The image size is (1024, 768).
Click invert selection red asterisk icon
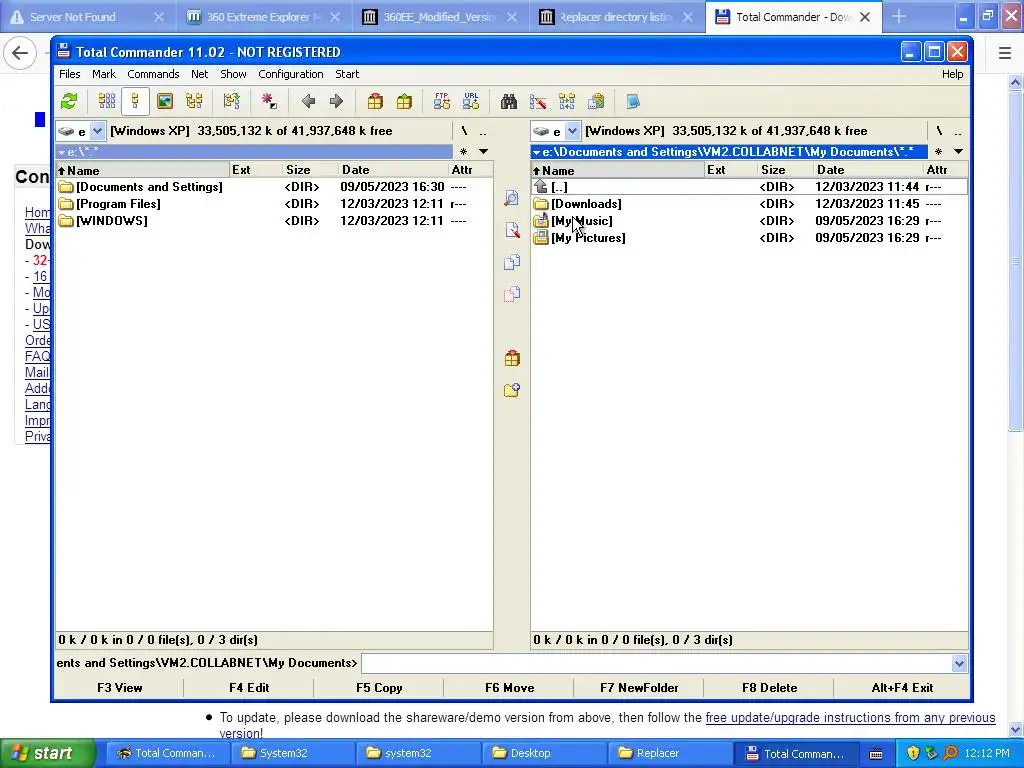(x=268, y=101)
